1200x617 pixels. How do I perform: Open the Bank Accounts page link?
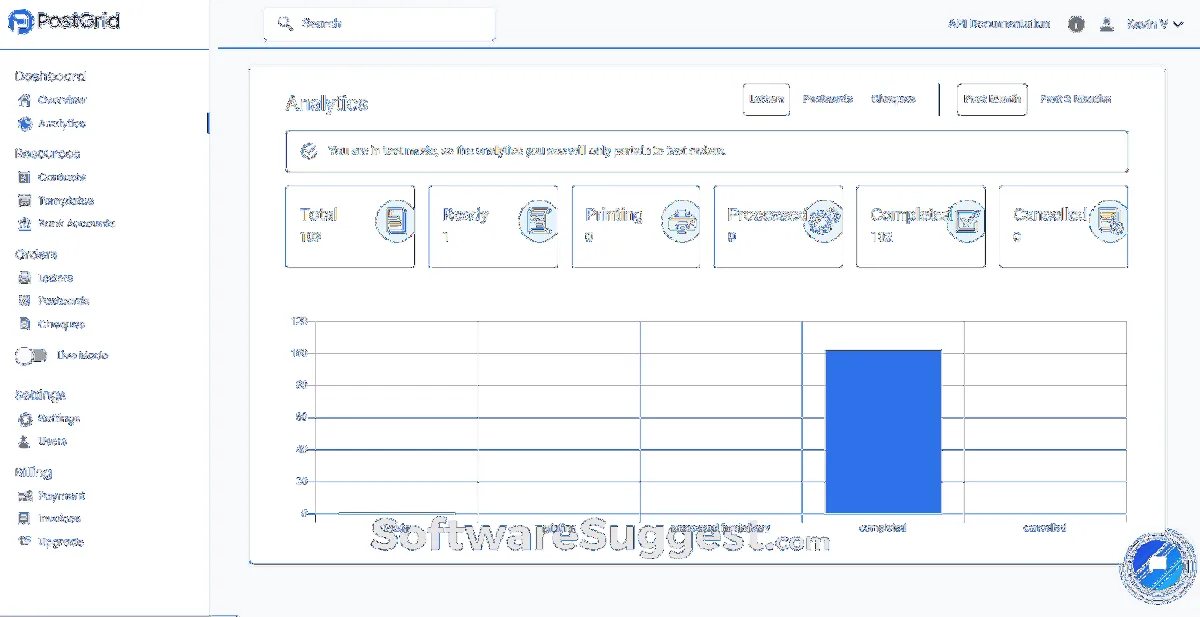(77, 224)
